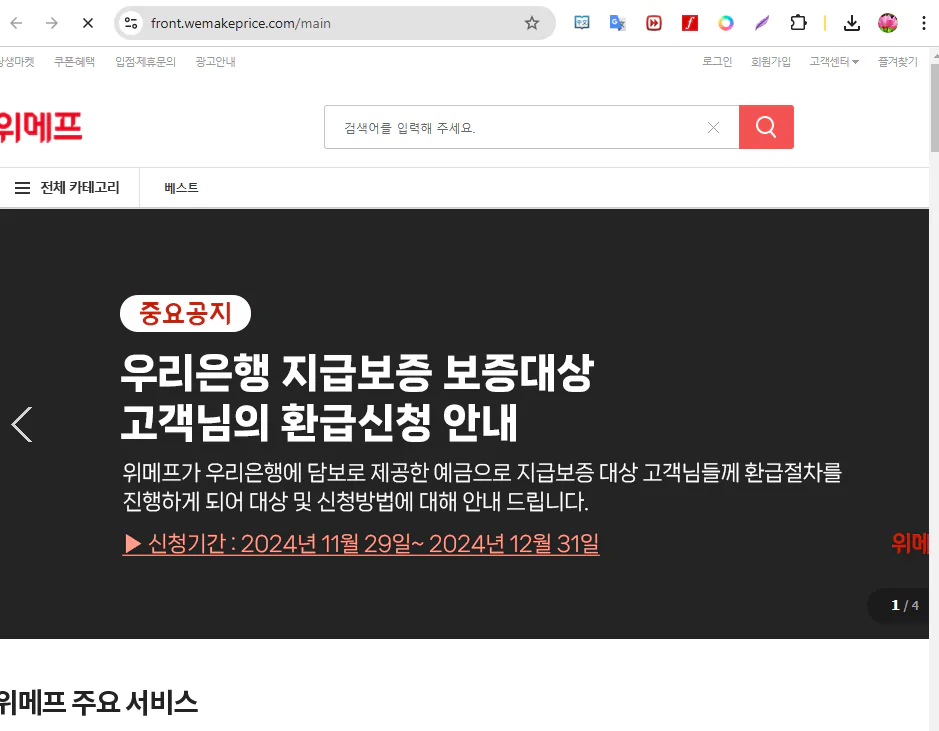Viewport: 939px width, 731px height.
Task: Open the Extensions puzzle menu
Action: pyautogui.click(x=798, y=23)
